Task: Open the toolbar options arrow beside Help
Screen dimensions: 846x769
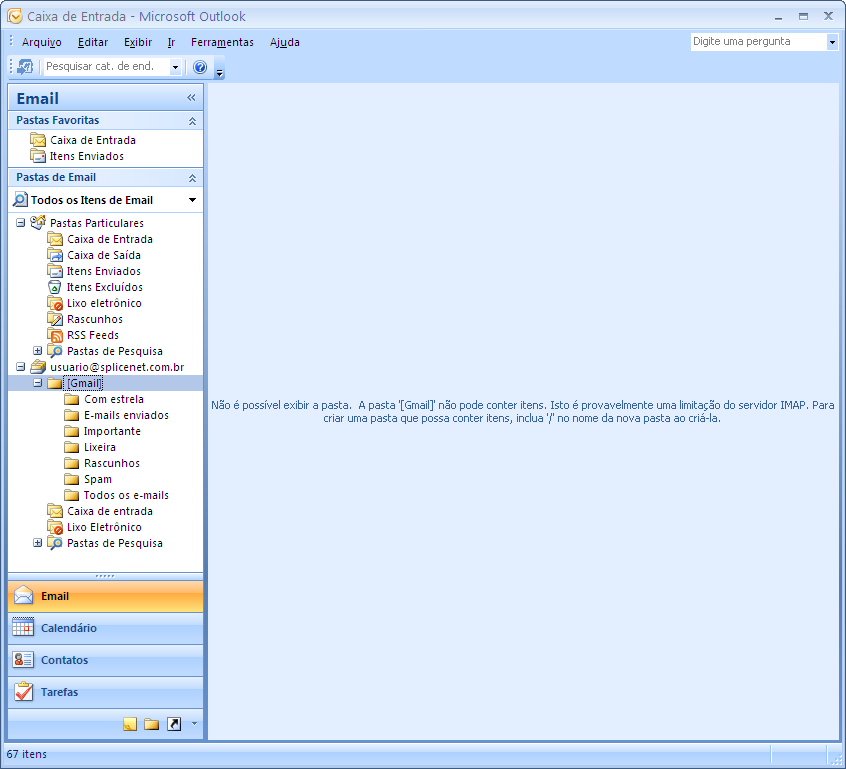Action: point(219,72)
